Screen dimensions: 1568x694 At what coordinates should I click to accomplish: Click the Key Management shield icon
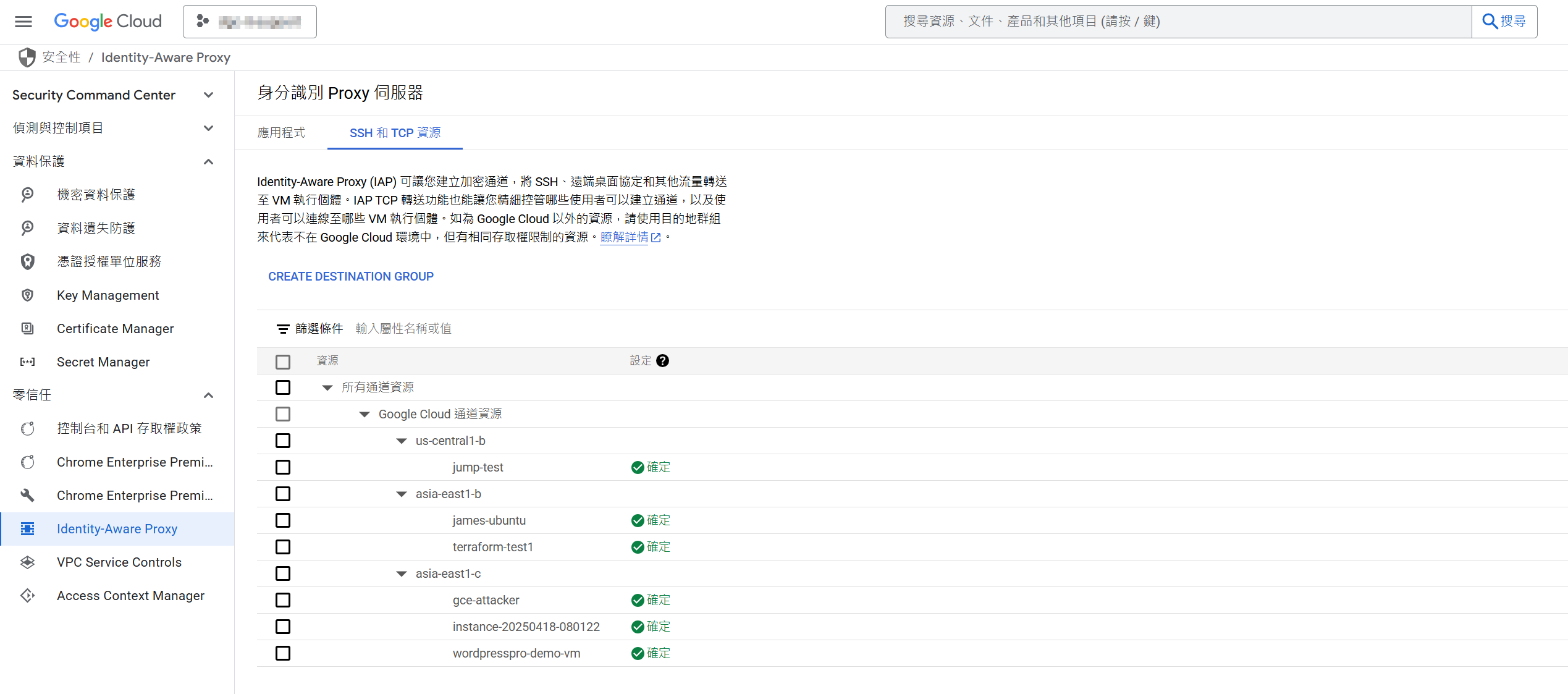coord(27,295)
